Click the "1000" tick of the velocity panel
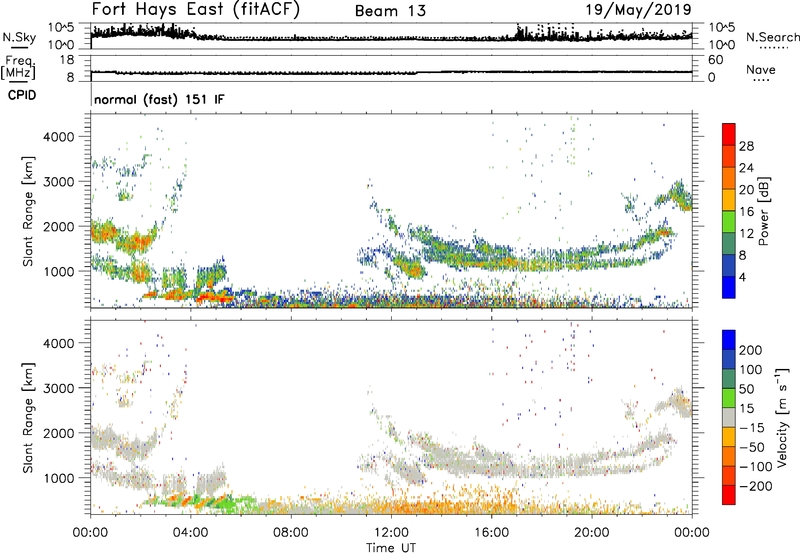The width and height of the screenshot is (800, 554). click(x=58, y=478)
